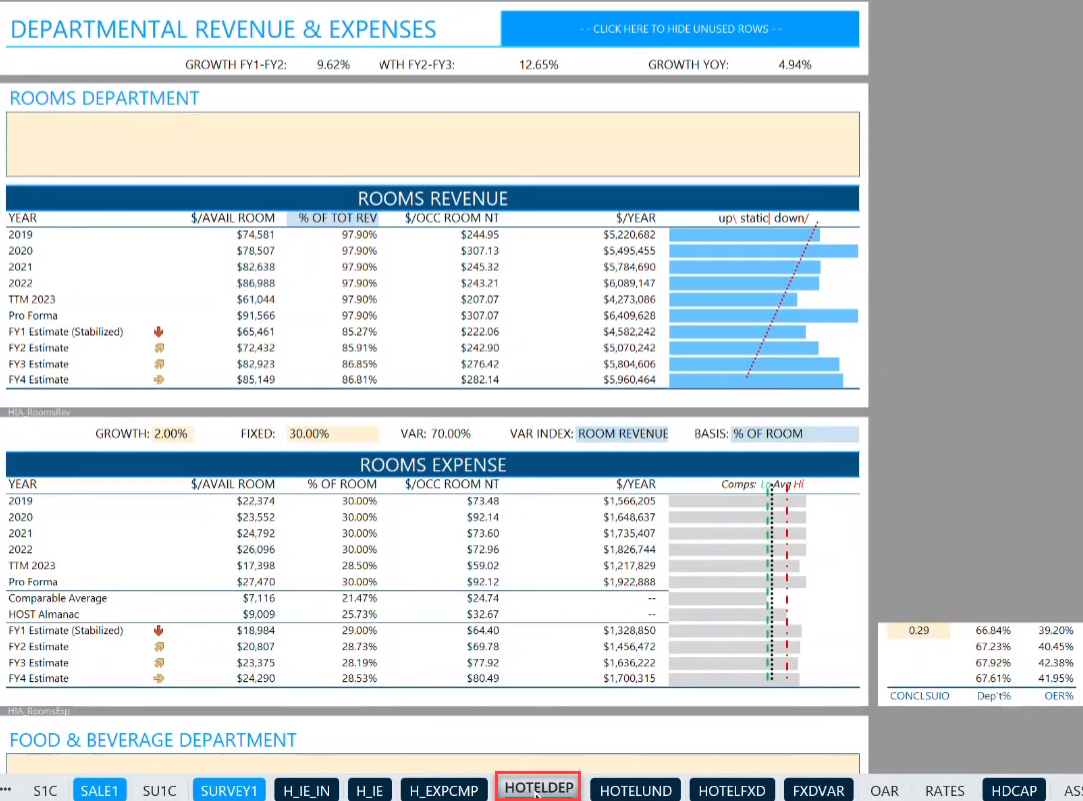The height and width of the screenshot is (801, 1083).
Task: Select the ROOMS EXPENSE section header
Action: pos(432,465)
